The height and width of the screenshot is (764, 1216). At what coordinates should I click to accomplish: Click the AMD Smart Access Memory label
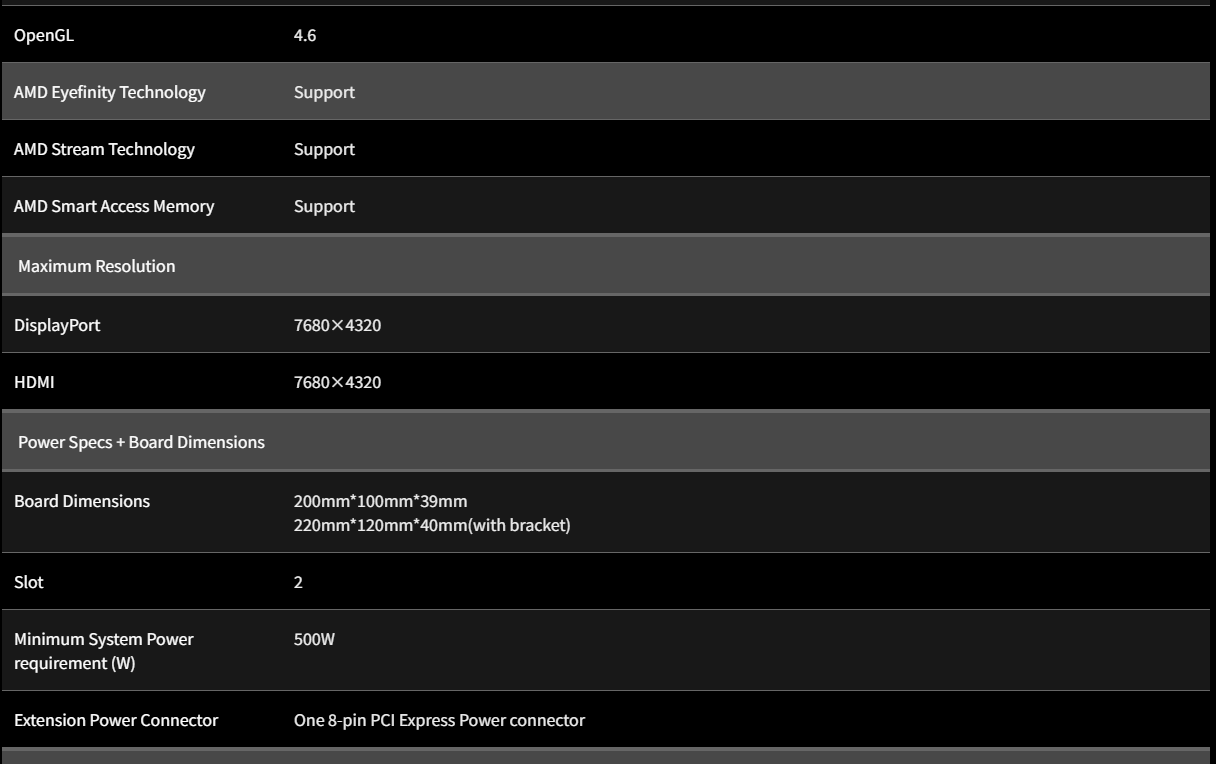[114, 206]
